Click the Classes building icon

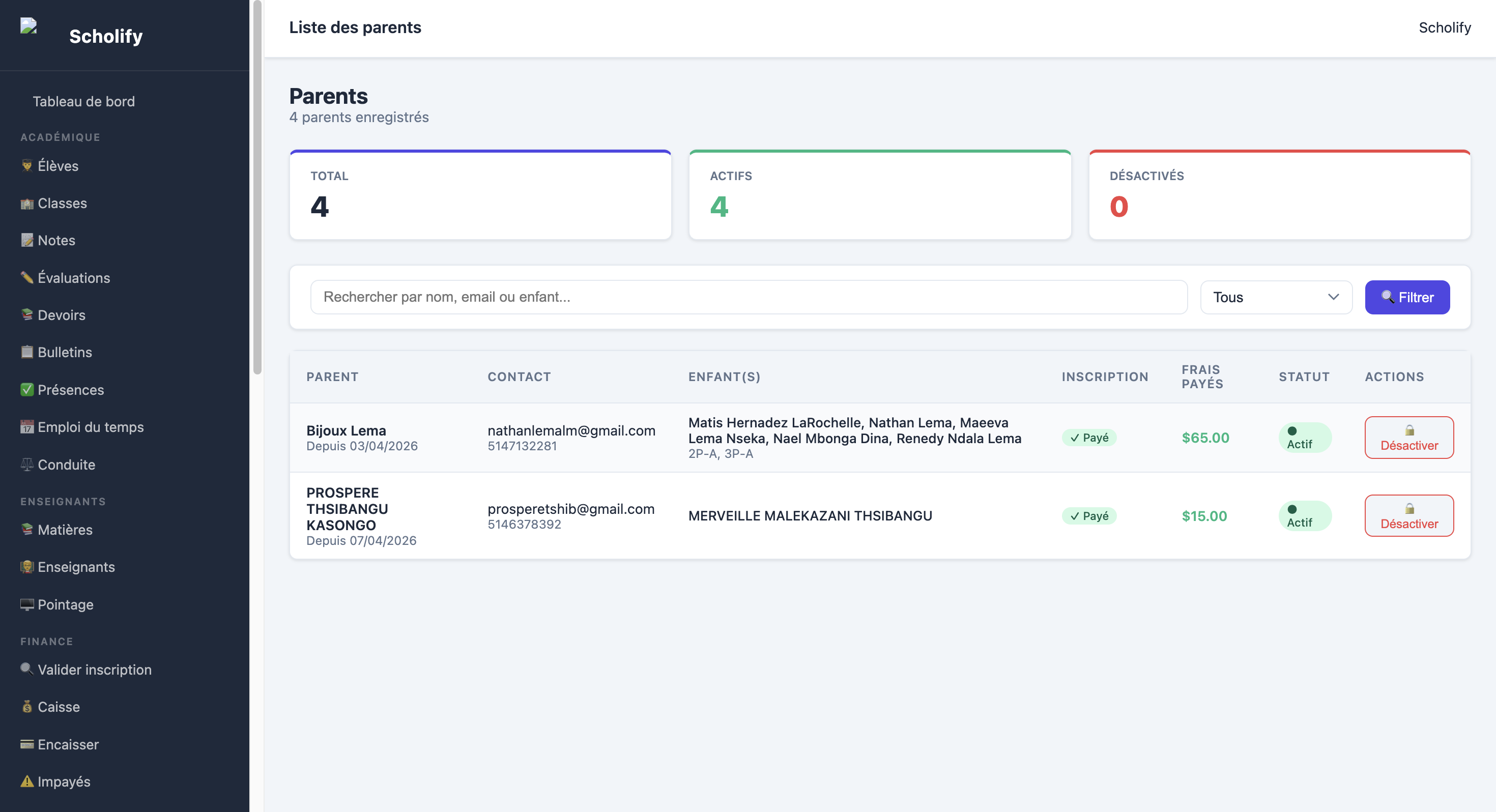tap(26, 204)
